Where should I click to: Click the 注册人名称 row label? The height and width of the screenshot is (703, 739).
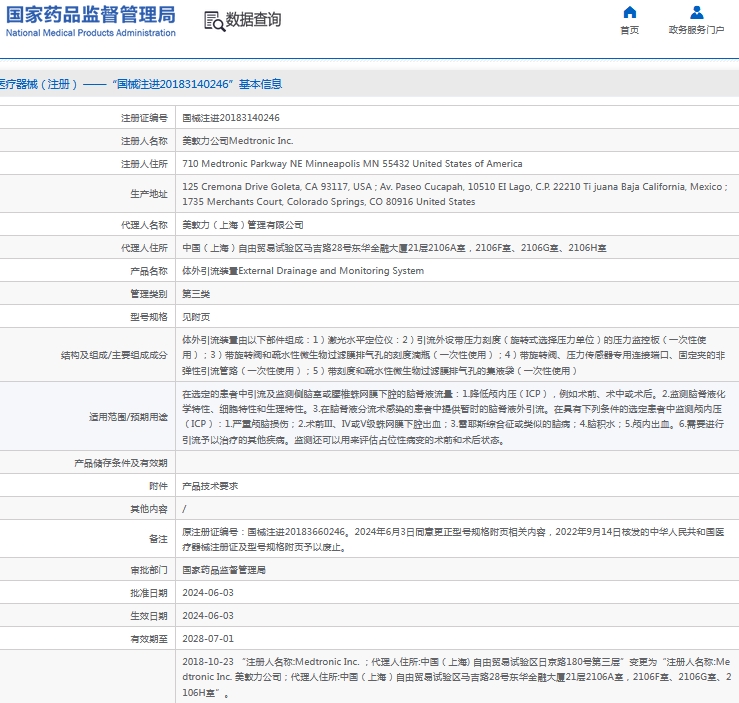pyautogui.click(x=144, y=141)
